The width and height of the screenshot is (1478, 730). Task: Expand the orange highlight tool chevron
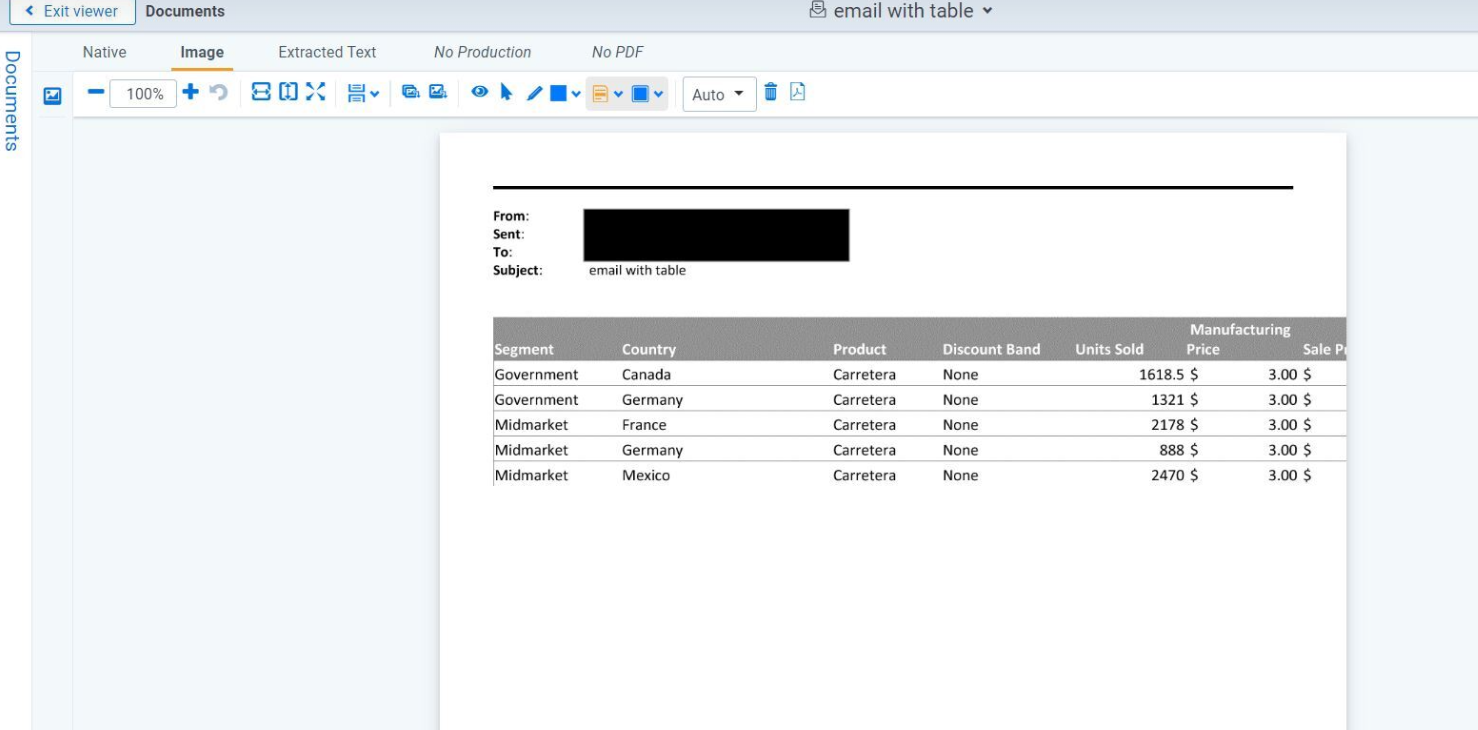coord(618,94)
